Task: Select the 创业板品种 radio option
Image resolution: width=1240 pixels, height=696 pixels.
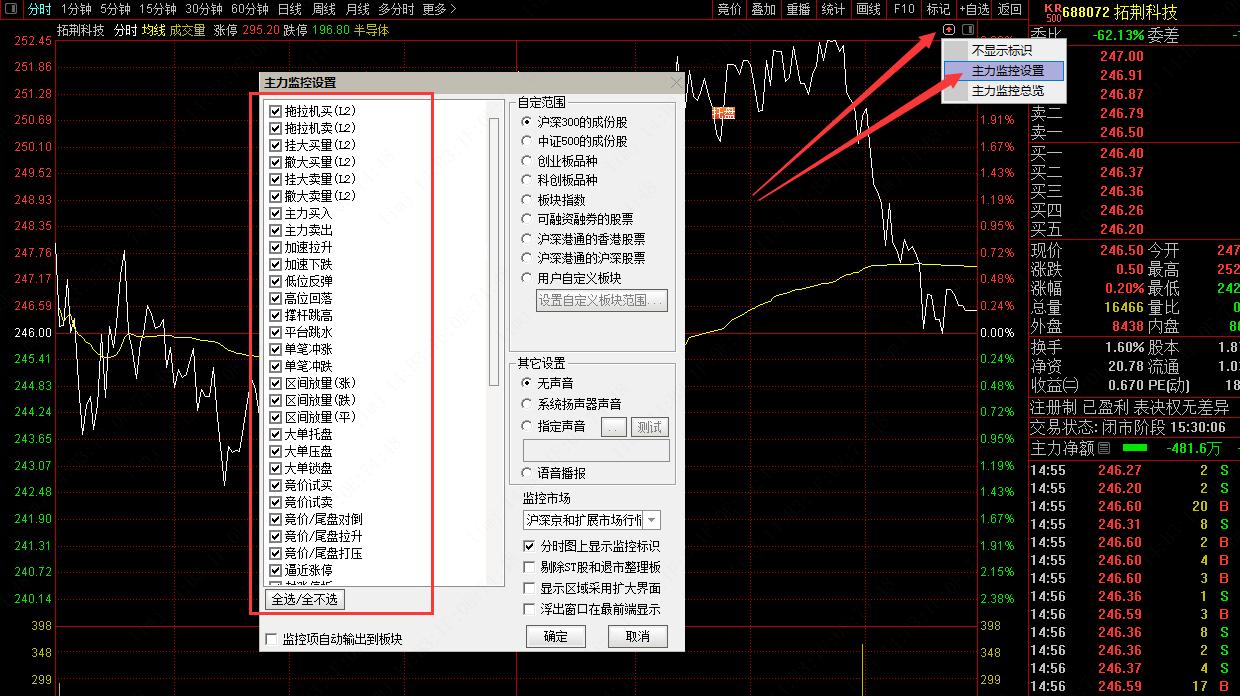Action: [x=527, y=161]
